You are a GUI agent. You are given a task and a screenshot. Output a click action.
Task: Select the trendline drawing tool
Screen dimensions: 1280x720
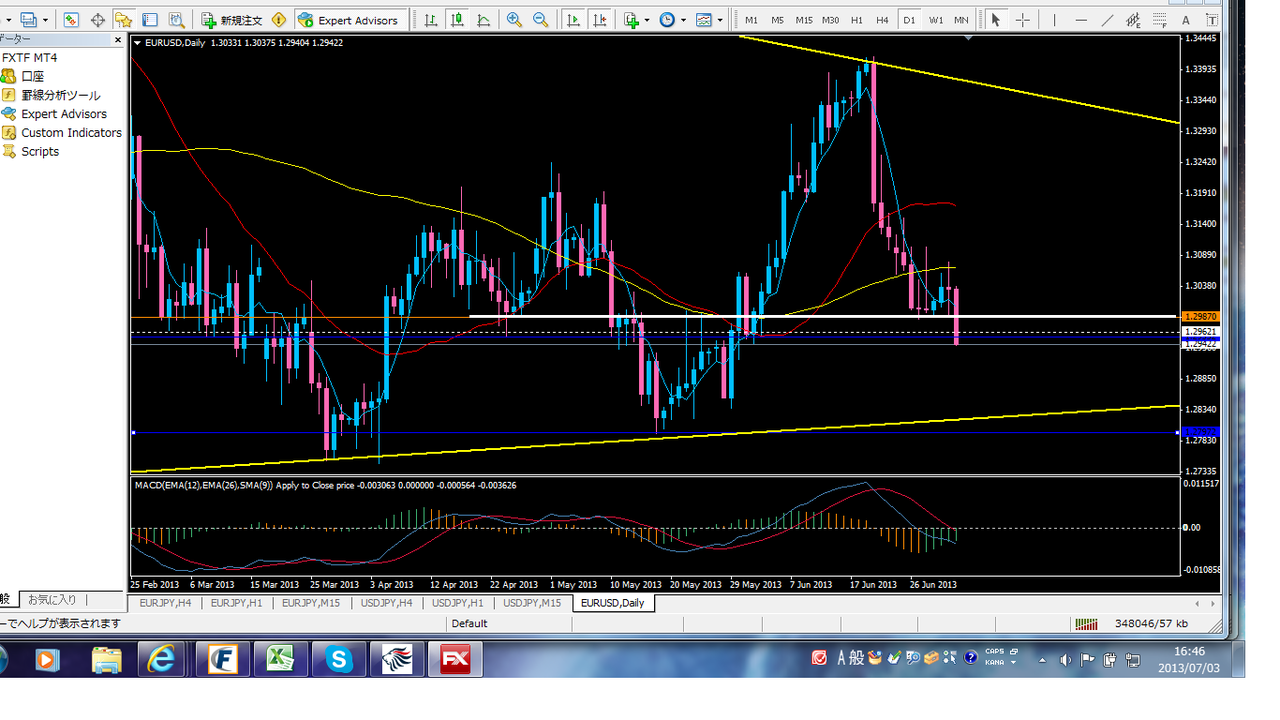[1107, 20]
